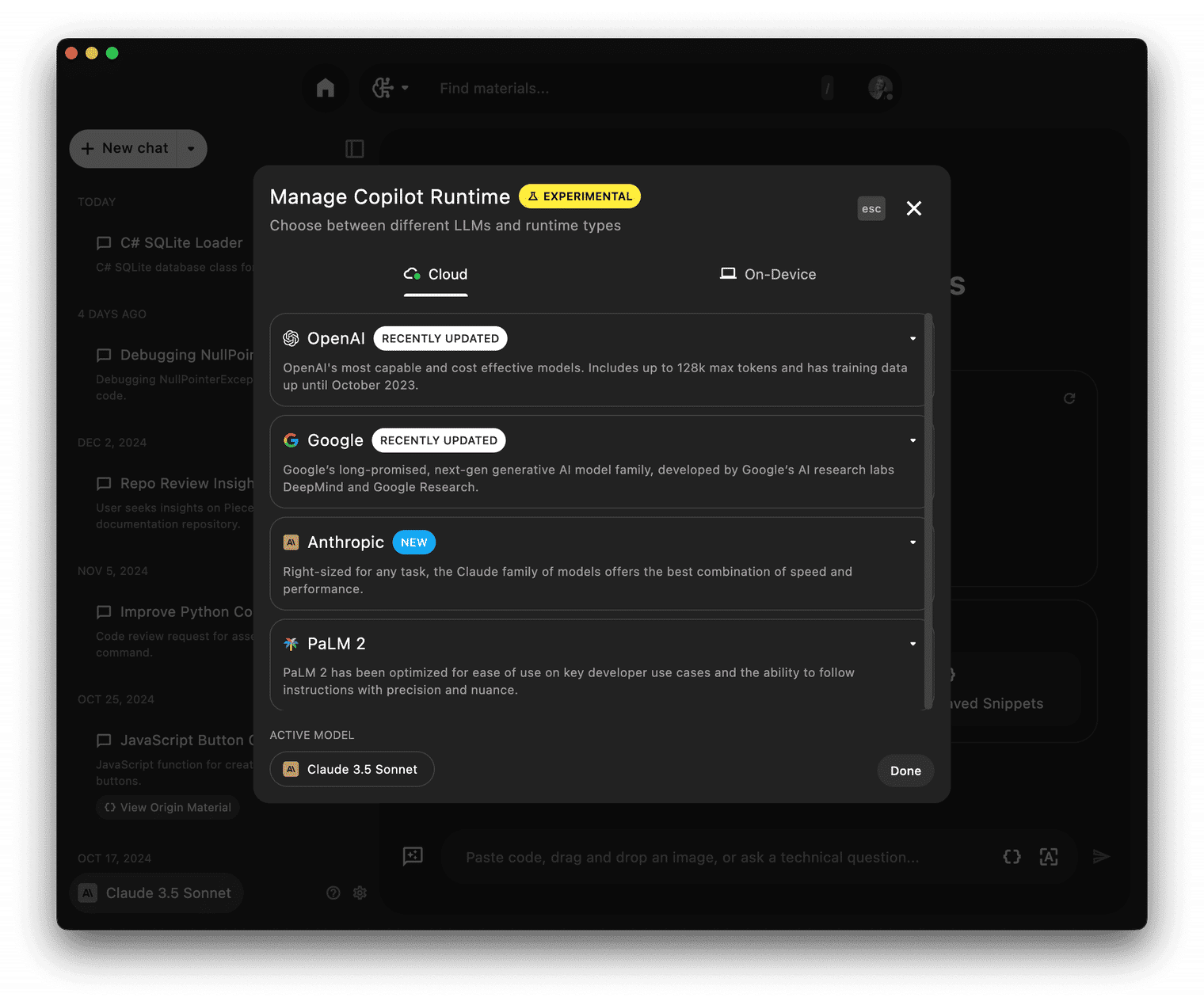Expand the Anthropic model list arrow
This screenshot has width=1204, height=1005.
pos(913,542)
